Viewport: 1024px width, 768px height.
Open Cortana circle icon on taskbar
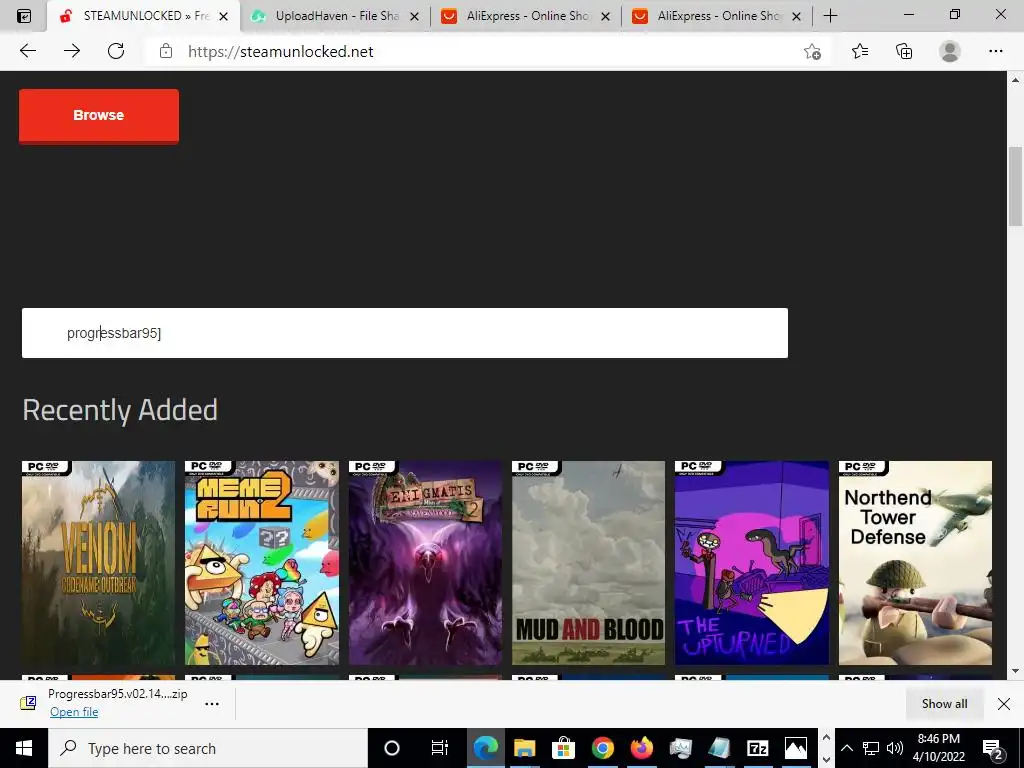pyautogui.click(x=392, y=748)
